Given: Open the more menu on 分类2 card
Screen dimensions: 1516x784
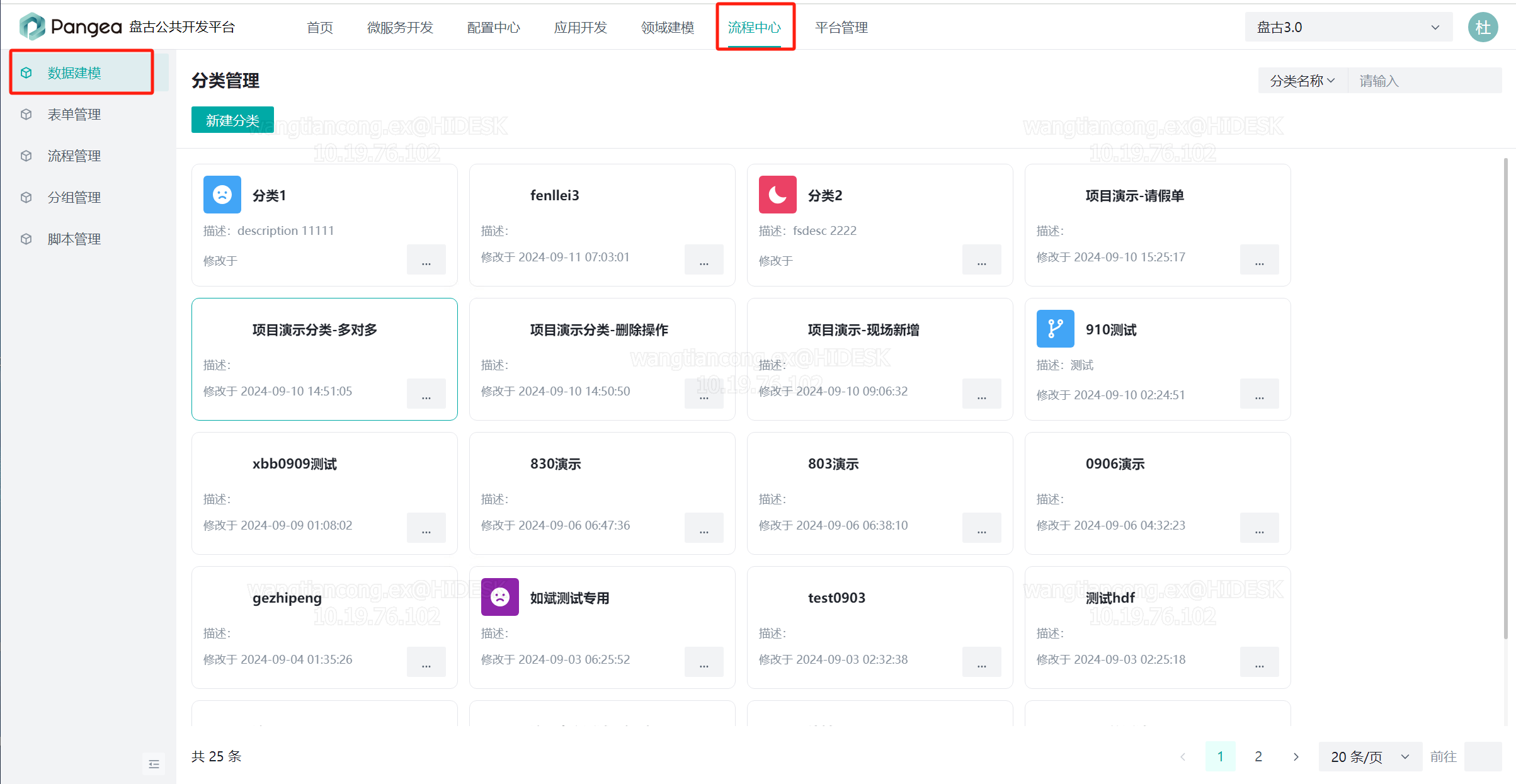Looking at the screenshot, I should click(982, 259).
